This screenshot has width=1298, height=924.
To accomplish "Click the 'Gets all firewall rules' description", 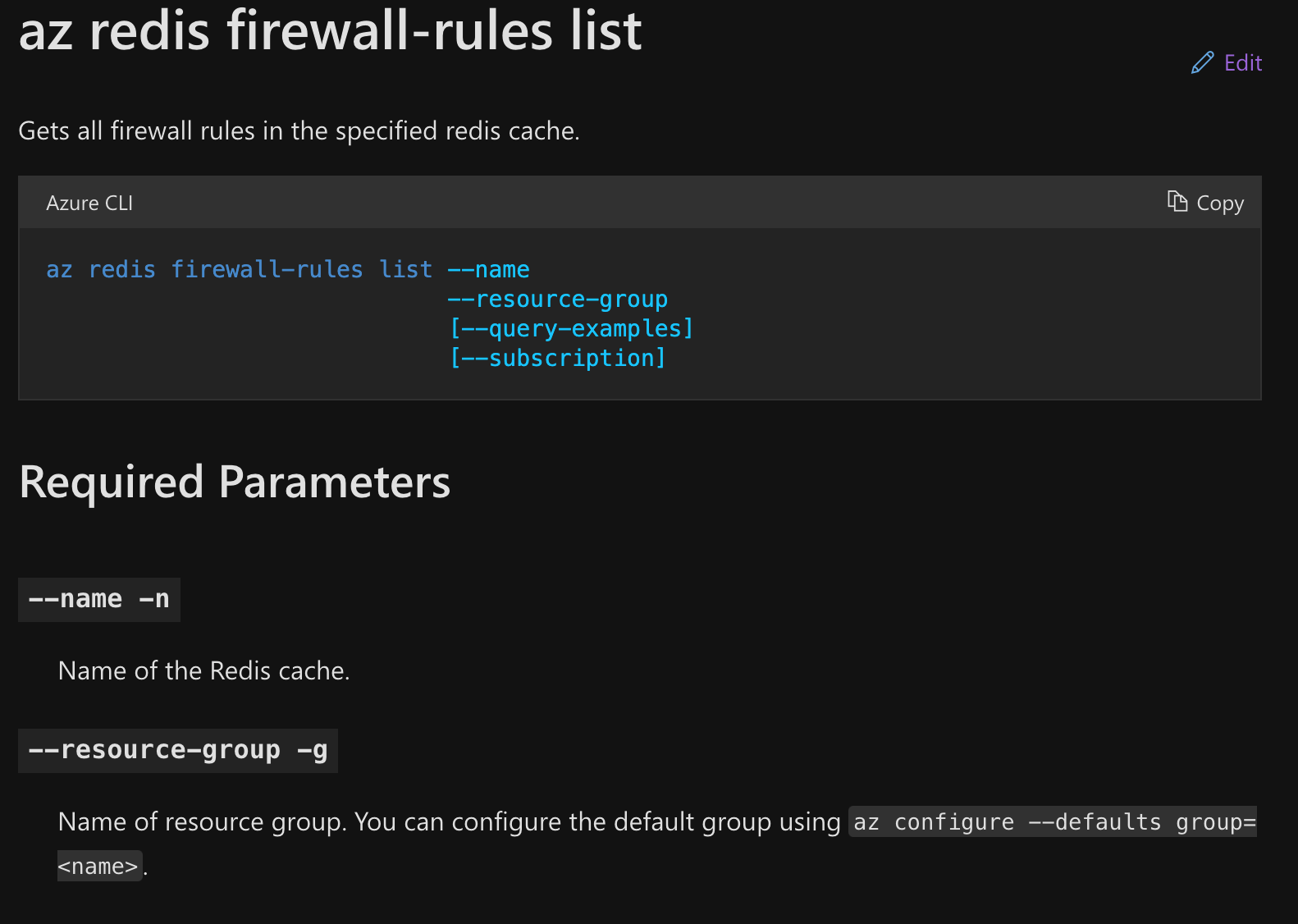I will click(299, 131).
